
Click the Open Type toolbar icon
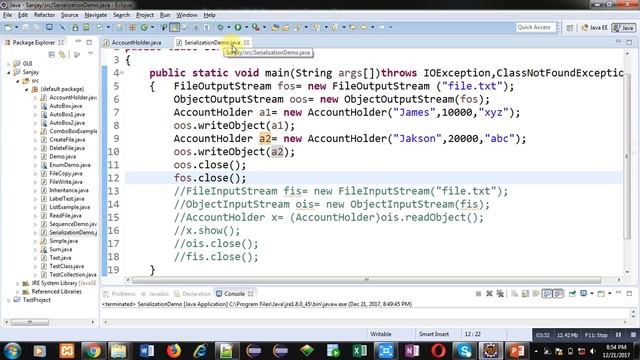pyautogui.click(x=275, y=27)
